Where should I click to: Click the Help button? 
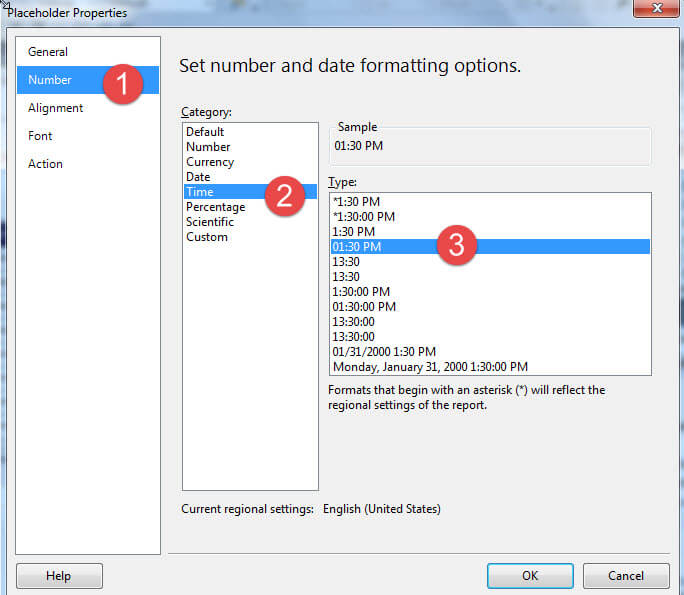pyautogui.click(x=59, y=576)
